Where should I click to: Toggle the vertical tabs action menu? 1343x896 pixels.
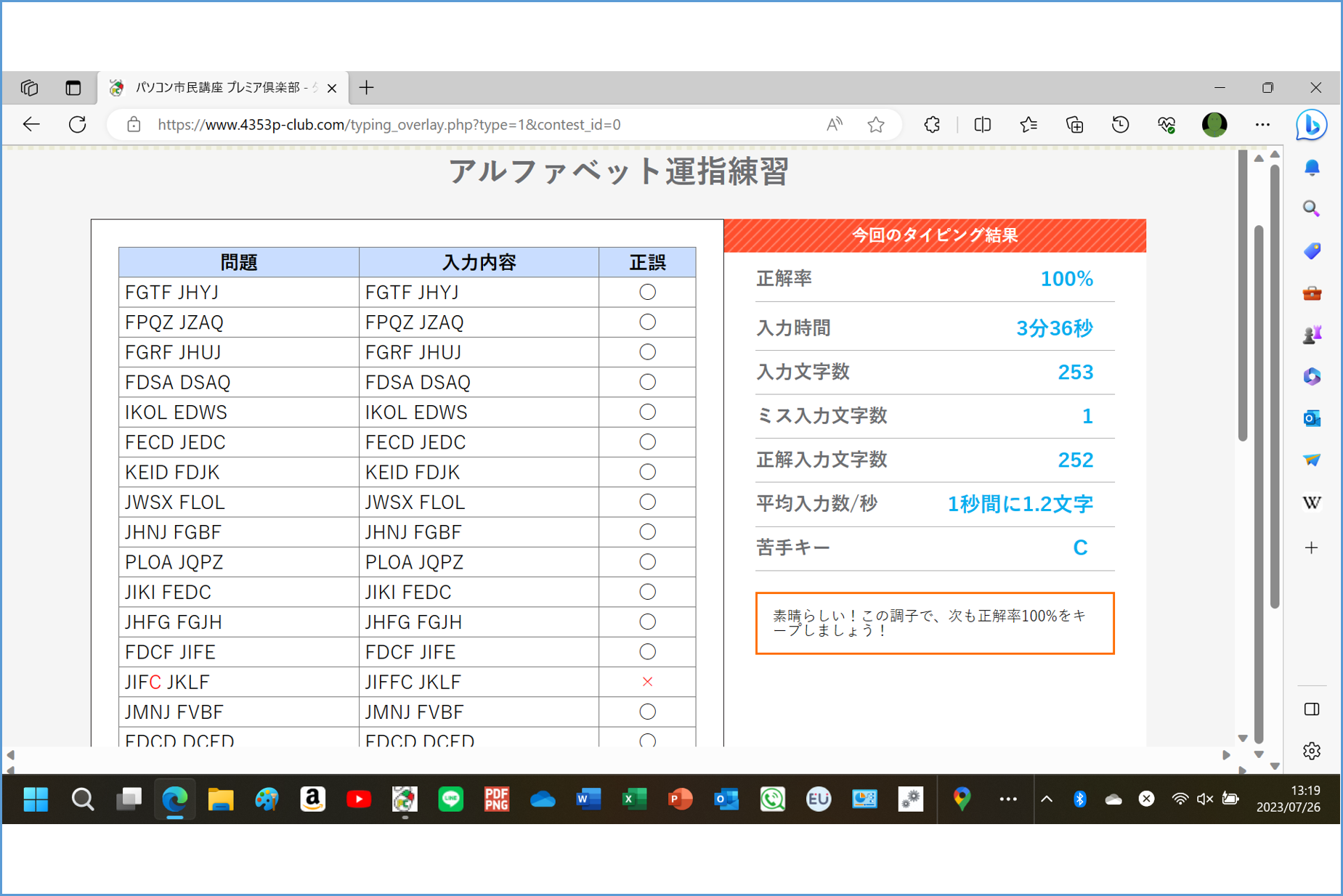point(73,88)
